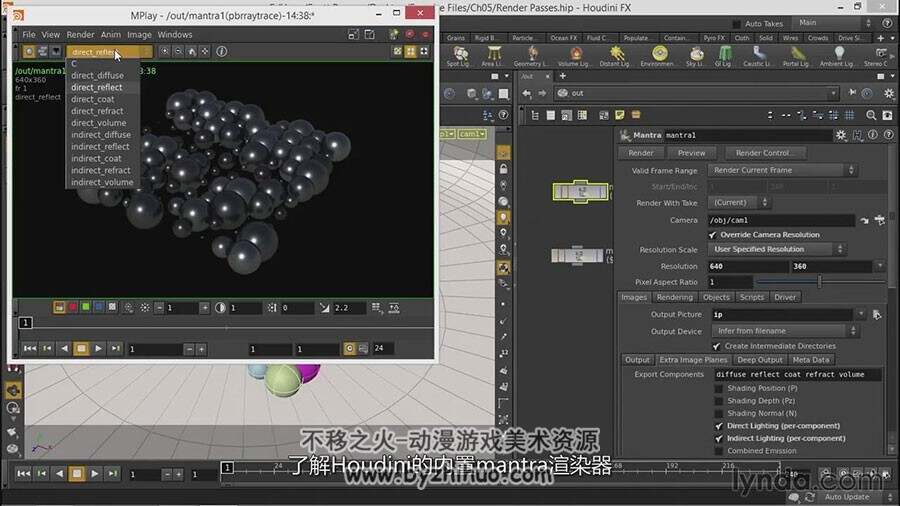Open camera node chooser icon

pyautogui.click(x=879, y=220)
